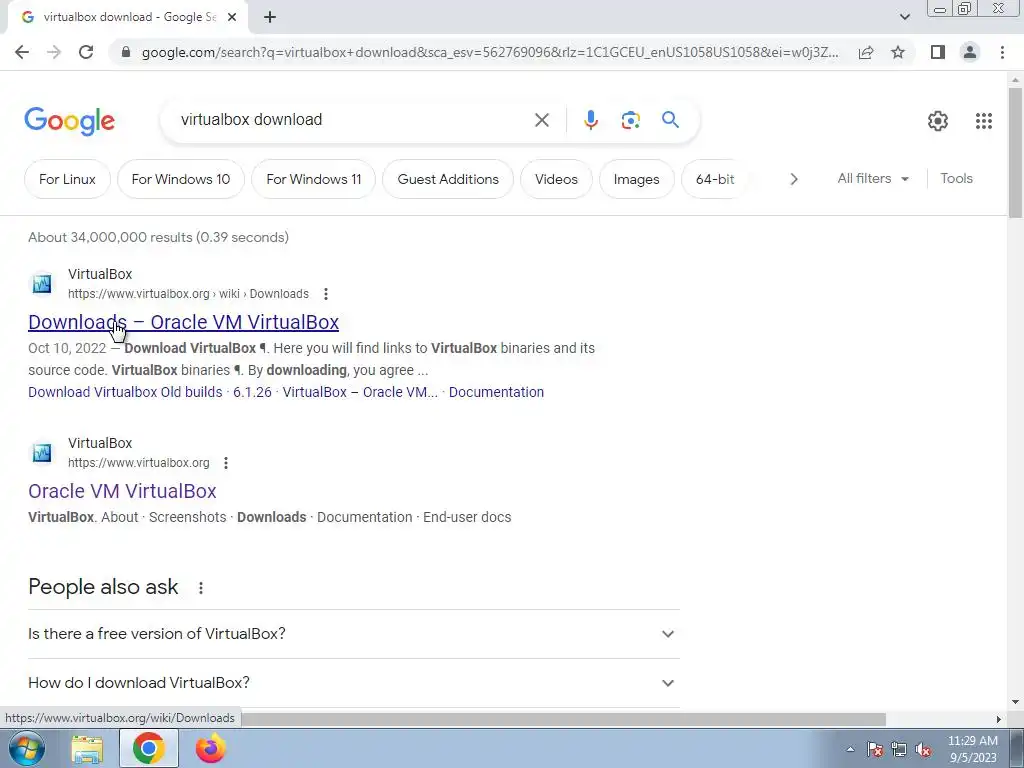The width and height of the screenshot is (1024, 768).
Task: Go back with browser back arrow
Action: coord(22,52)
